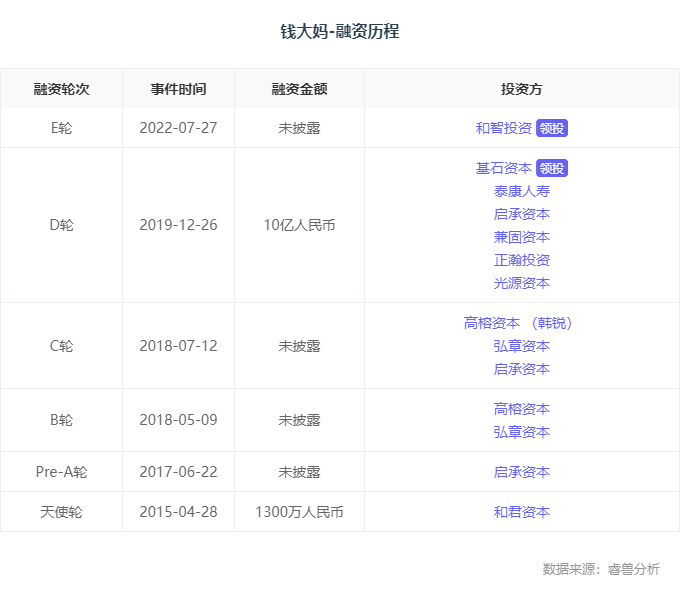The image size is (680, 605).
Task: Open the 和君资本 angel investor link
Action: (522, 512)
